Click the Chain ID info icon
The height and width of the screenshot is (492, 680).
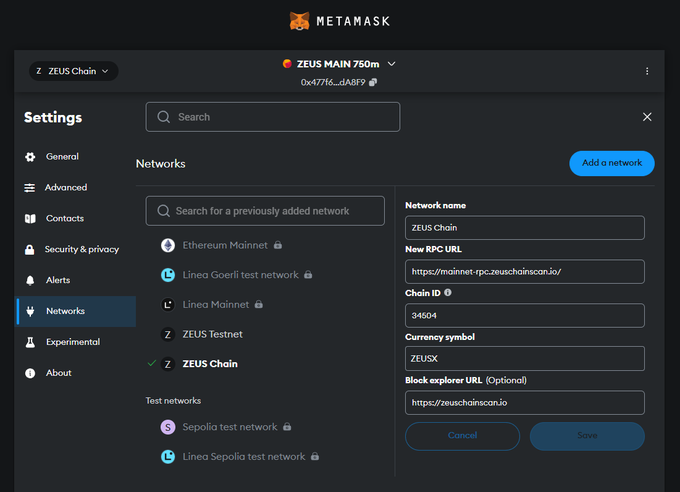(x=448, y=293)
